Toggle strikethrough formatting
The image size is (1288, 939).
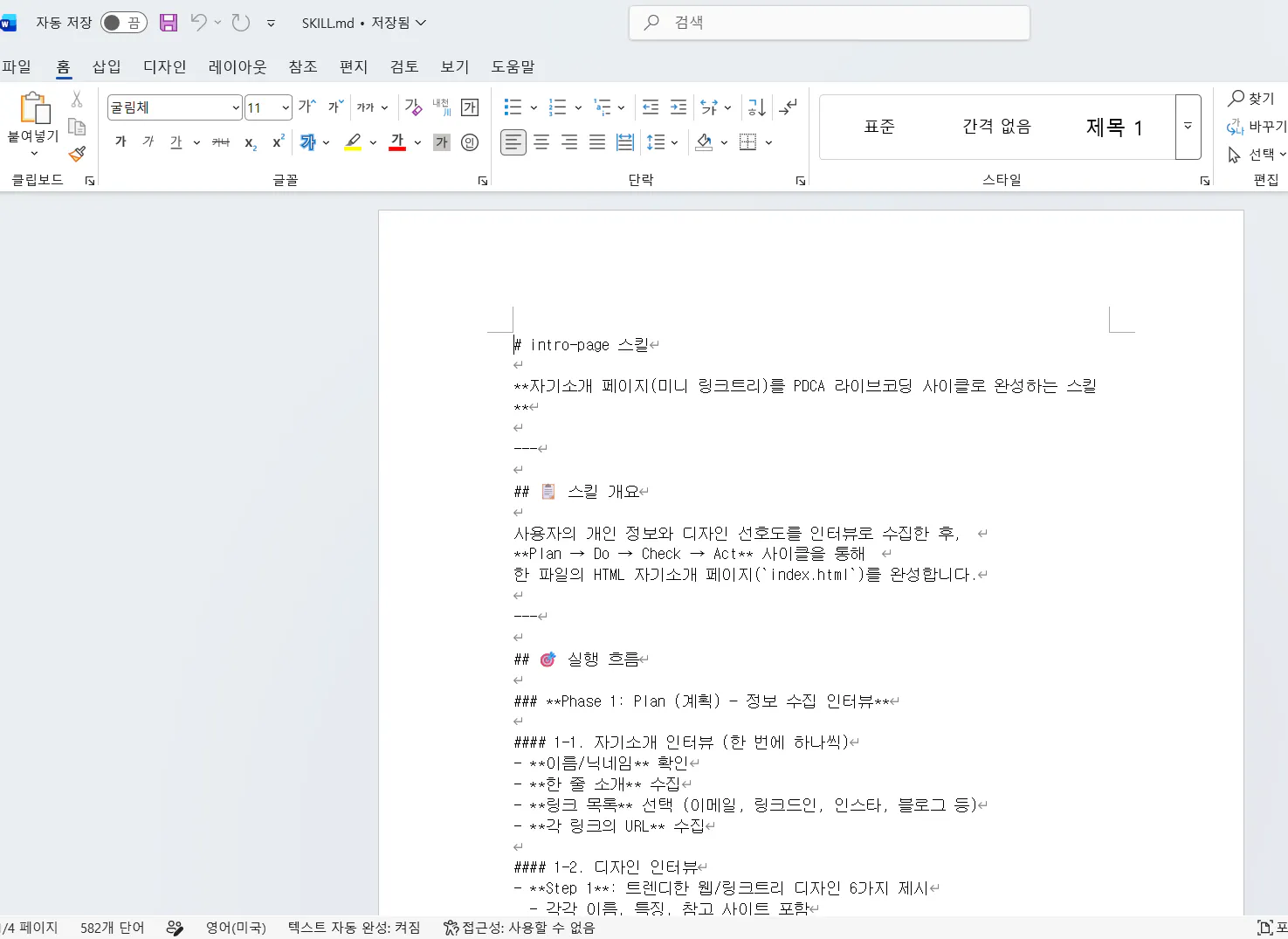(222, 142)
